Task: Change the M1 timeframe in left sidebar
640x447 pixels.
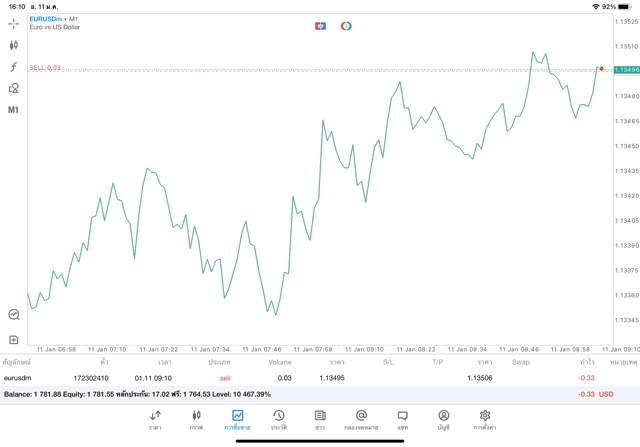Action: tap(13, 110)
